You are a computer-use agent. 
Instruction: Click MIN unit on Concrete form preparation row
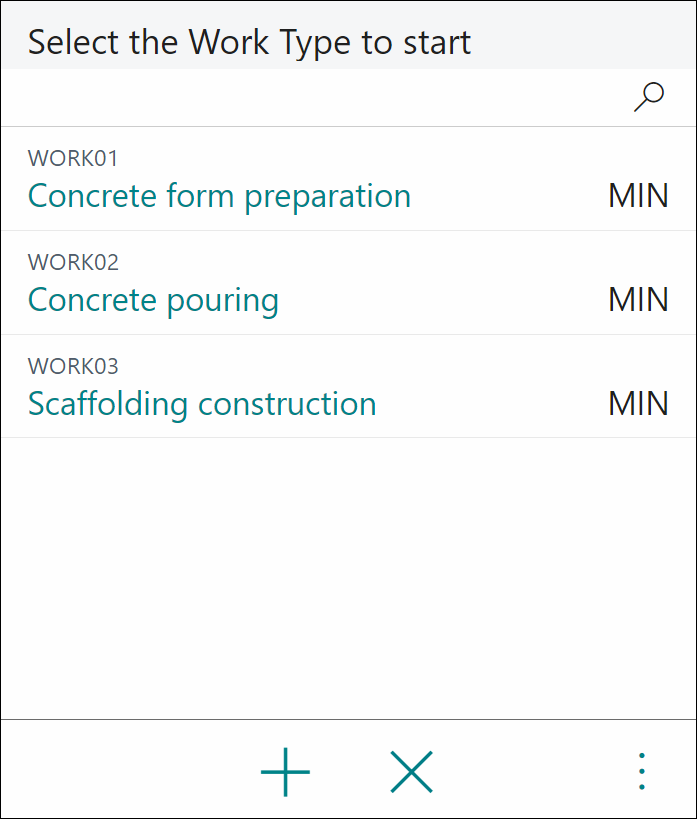pyautogui.click(x=638, y=196)
